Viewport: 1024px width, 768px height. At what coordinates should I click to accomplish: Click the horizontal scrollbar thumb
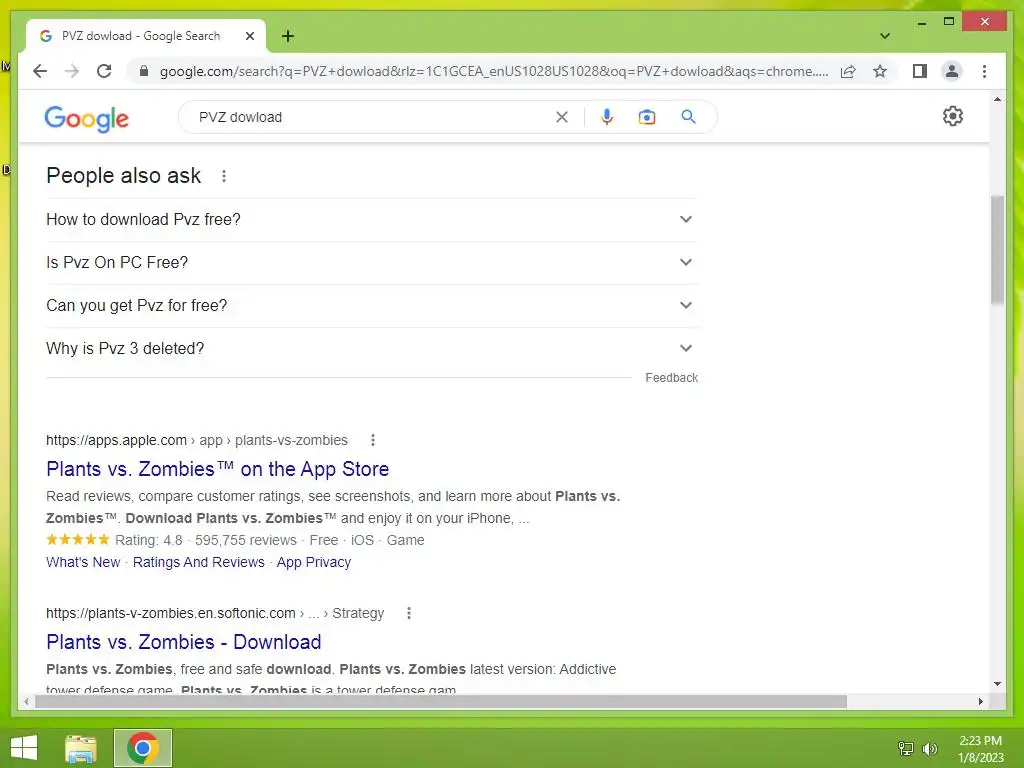tap(441, 701)
